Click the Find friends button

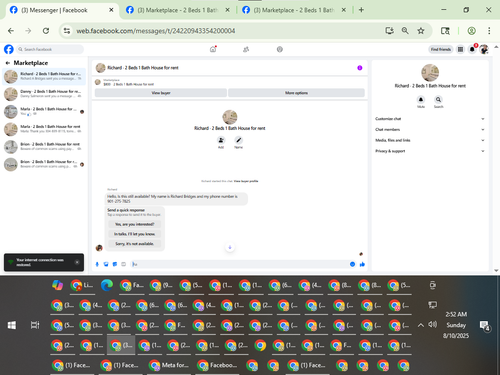pos(441,49)
